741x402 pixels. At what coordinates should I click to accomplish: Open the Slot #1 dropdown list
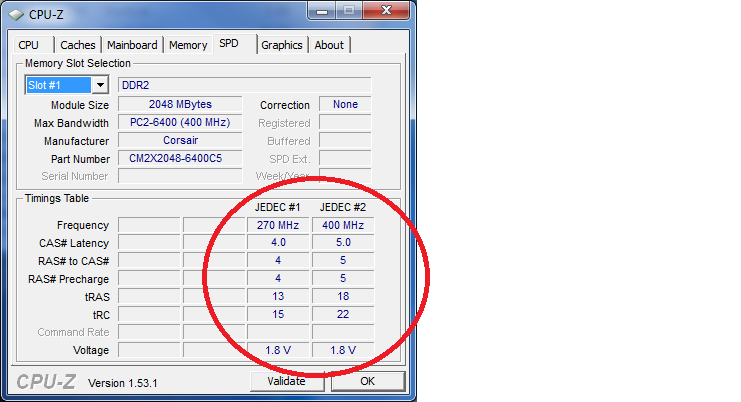click(x=99, y=85)
